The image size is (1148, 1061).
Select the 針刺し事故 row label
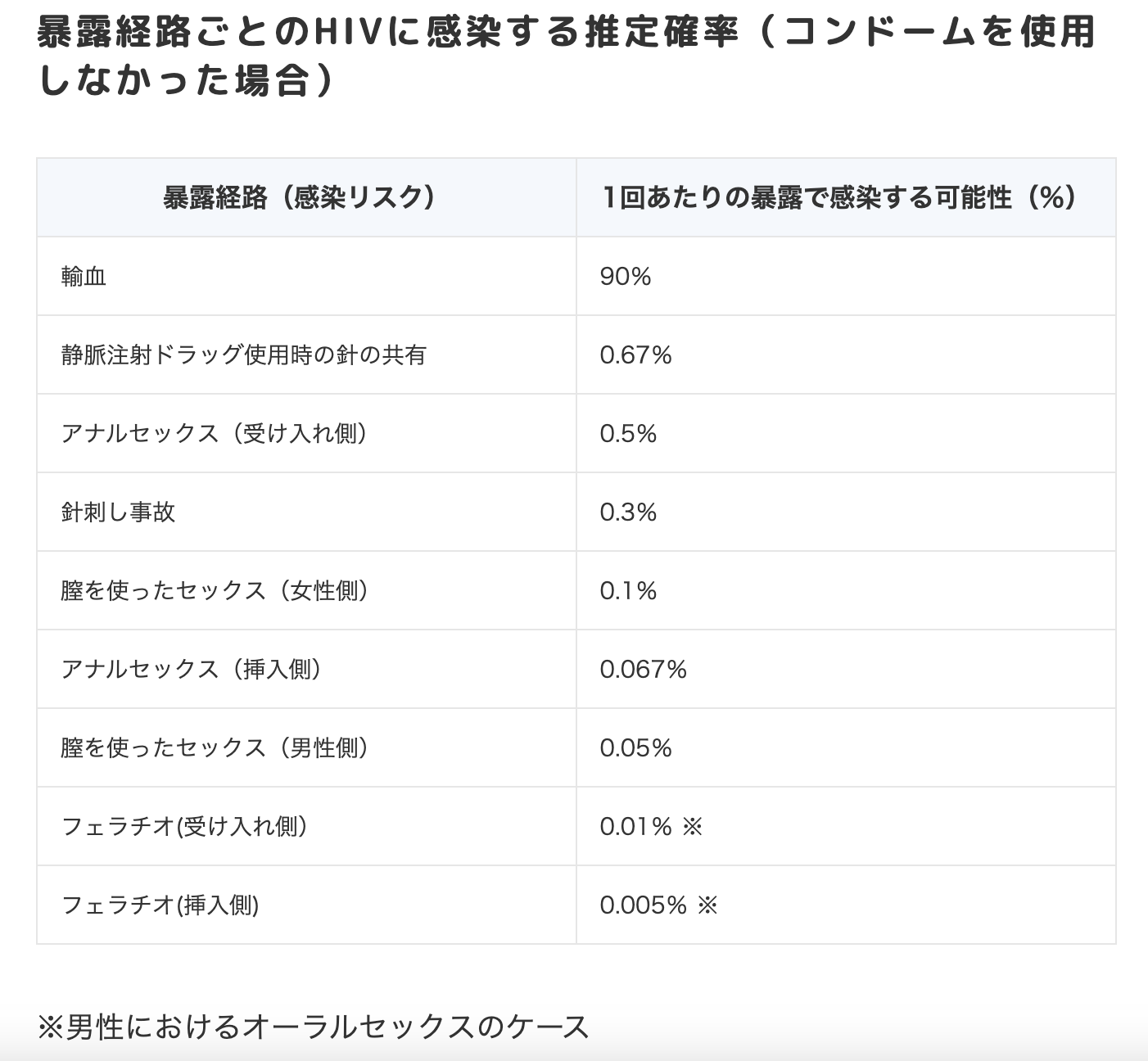118,512
